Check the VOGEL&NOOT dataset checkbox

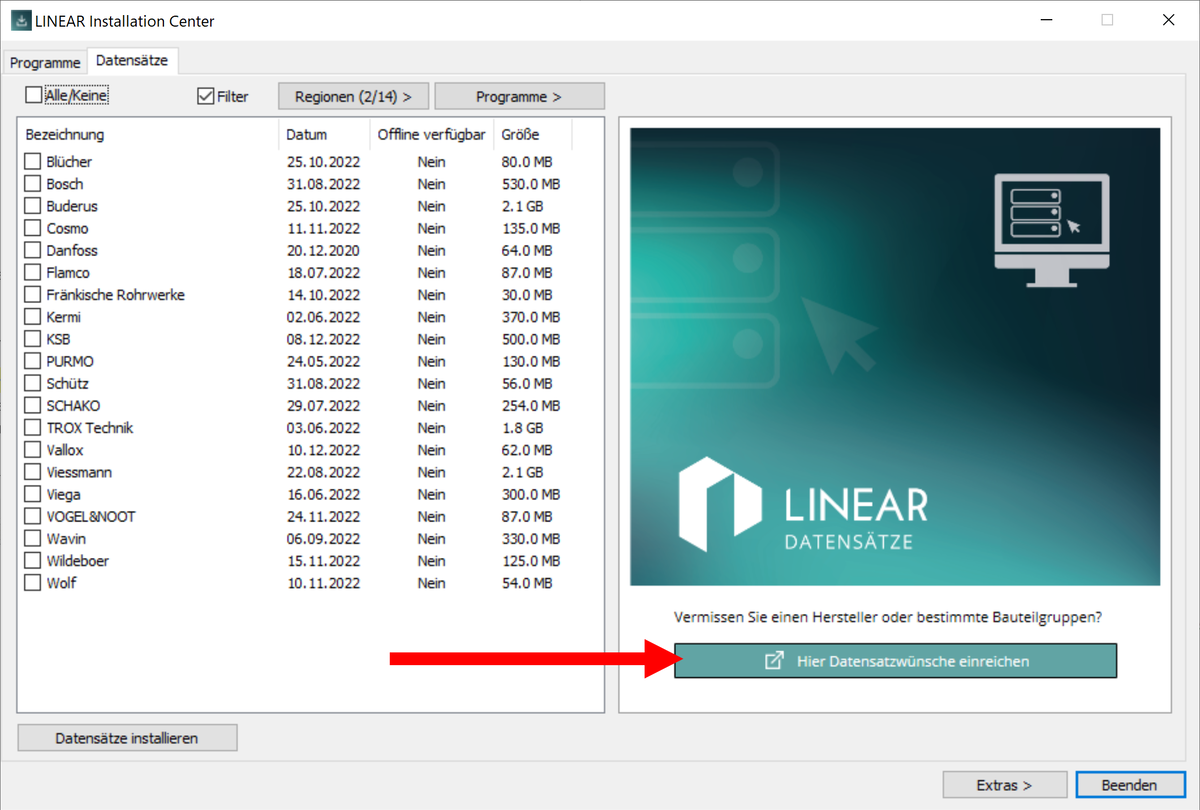[x=33, y=516]
